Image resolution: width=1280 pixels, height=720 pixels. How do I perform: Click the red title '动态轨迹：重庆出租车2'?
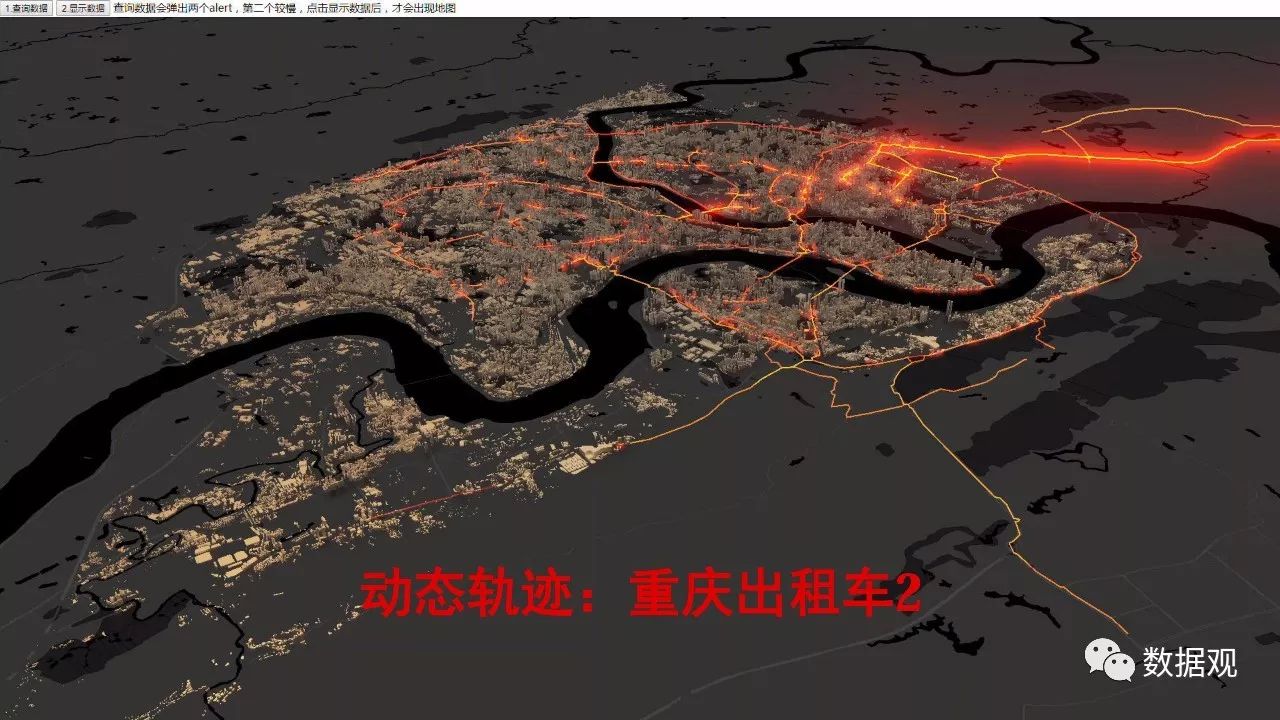point(639,595)
